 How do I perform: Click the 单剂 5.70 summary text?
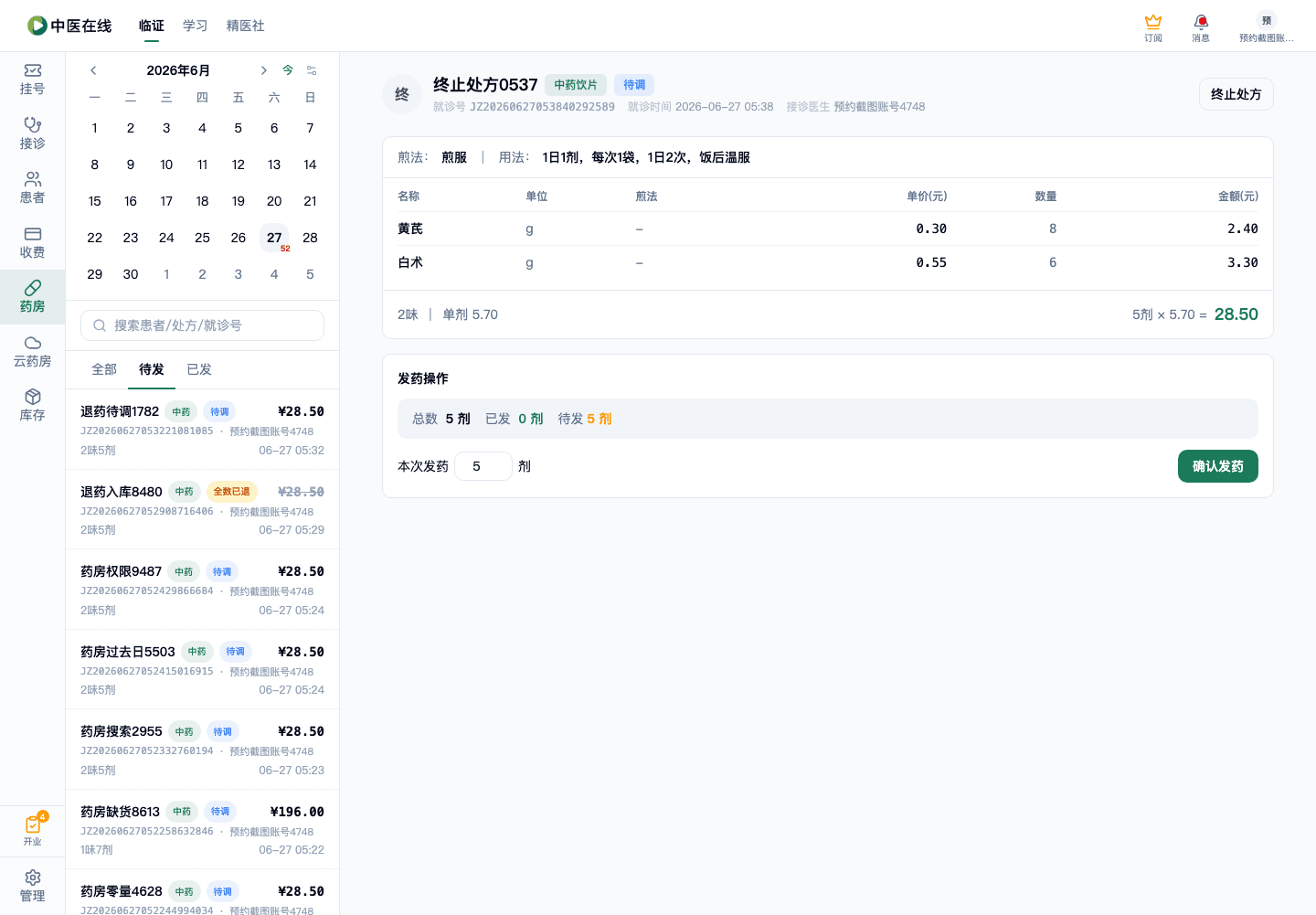[x=470, y=314]
